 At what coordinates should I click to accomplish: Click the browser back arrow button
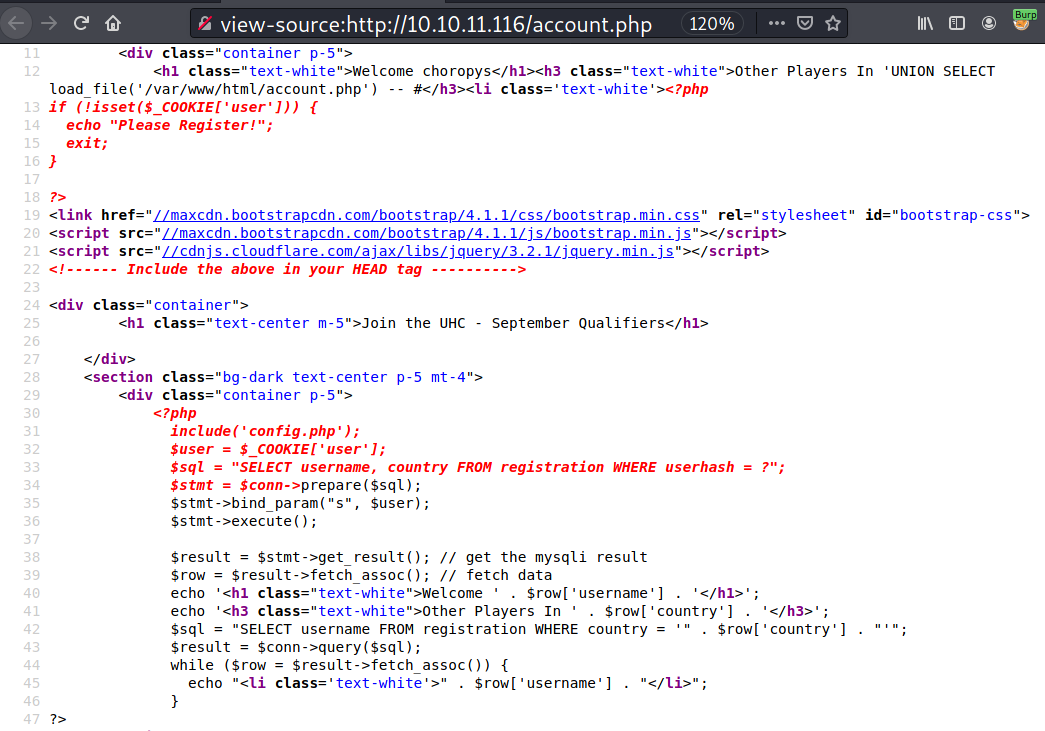tap(18, 22)
